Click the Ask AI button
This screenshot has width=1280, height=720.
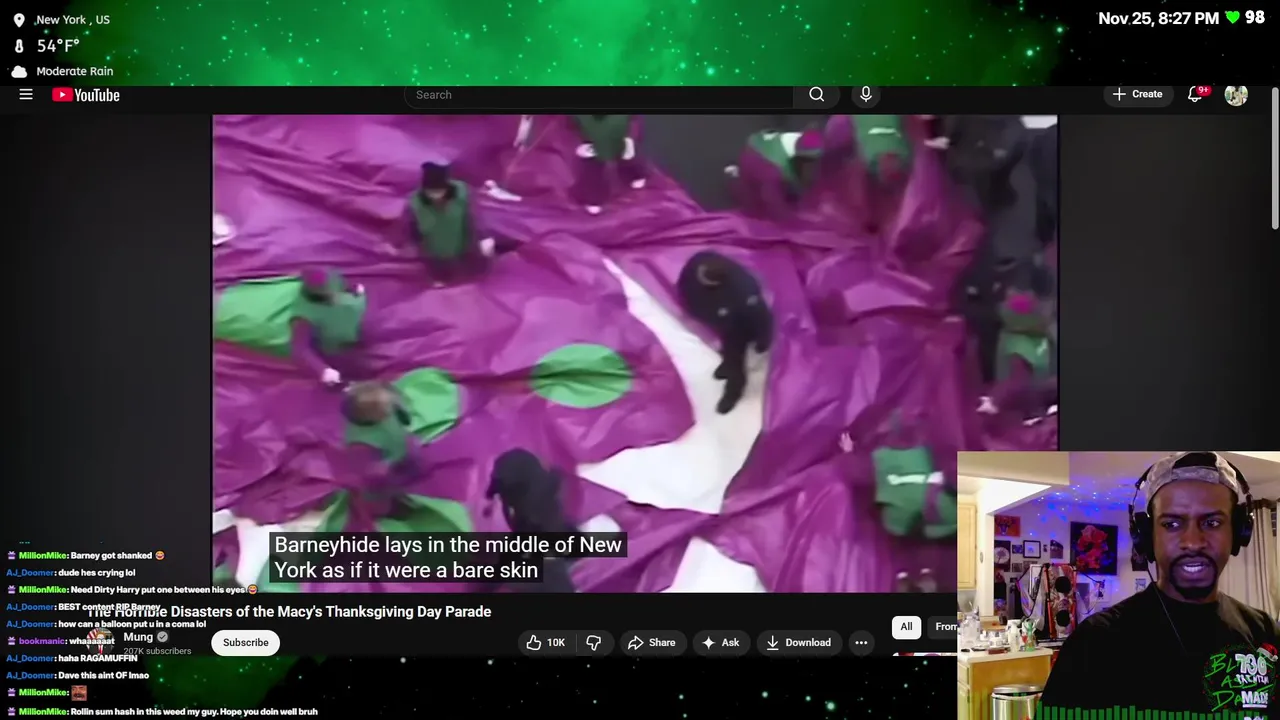[x=721, y=642]
